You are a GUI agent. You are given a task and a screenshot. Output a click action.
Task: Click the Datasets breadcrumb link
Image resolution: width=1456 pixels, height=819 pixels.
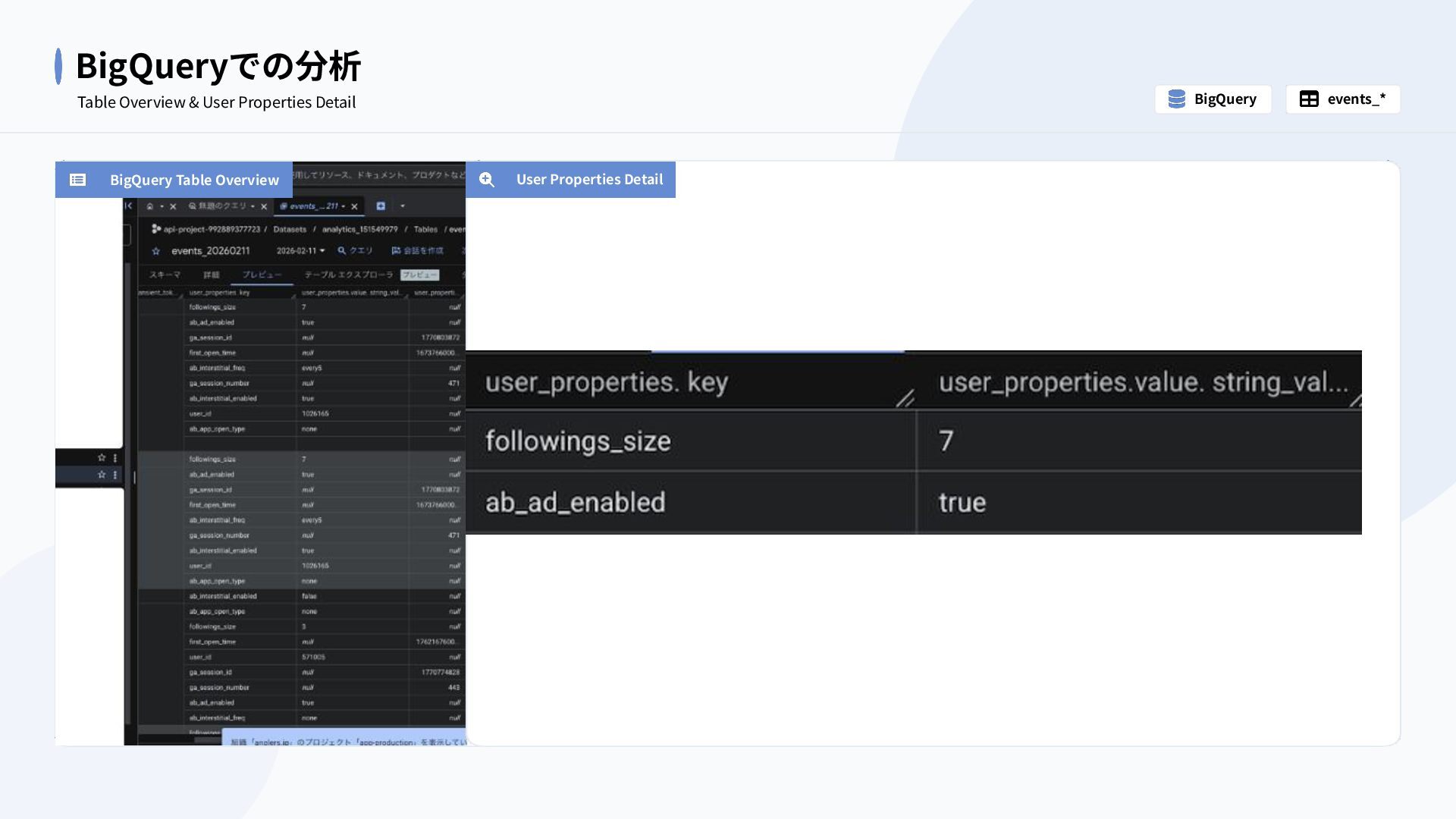click(290, 229)
